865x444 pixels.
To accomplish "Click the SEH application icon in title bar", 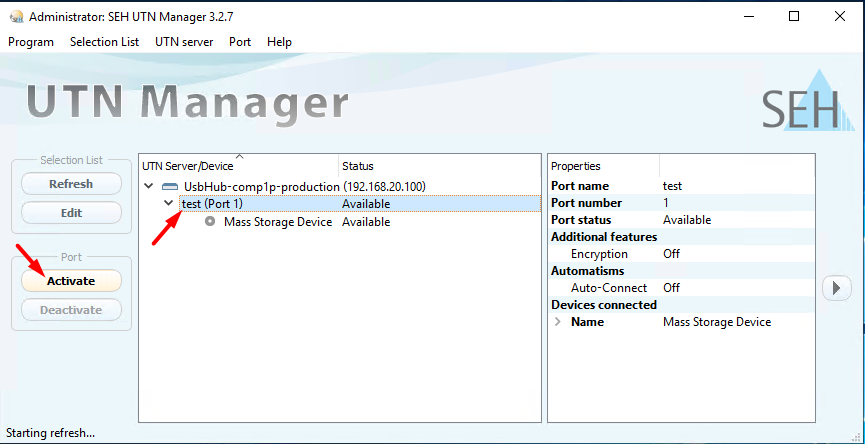I will (x=17, y=17).
